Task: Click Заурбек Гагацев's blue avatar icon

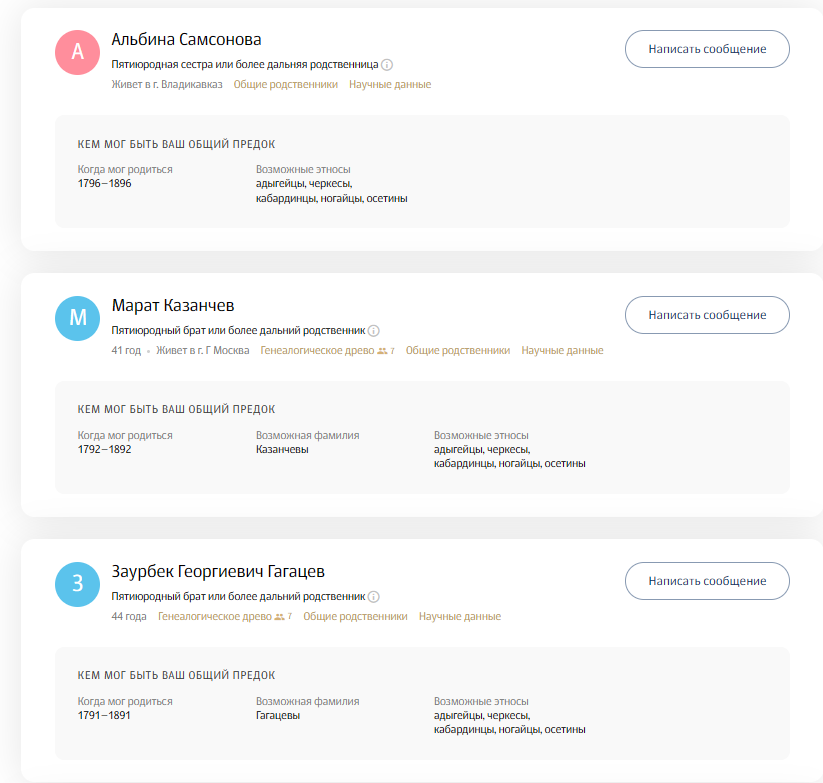Action: [78, 584]
